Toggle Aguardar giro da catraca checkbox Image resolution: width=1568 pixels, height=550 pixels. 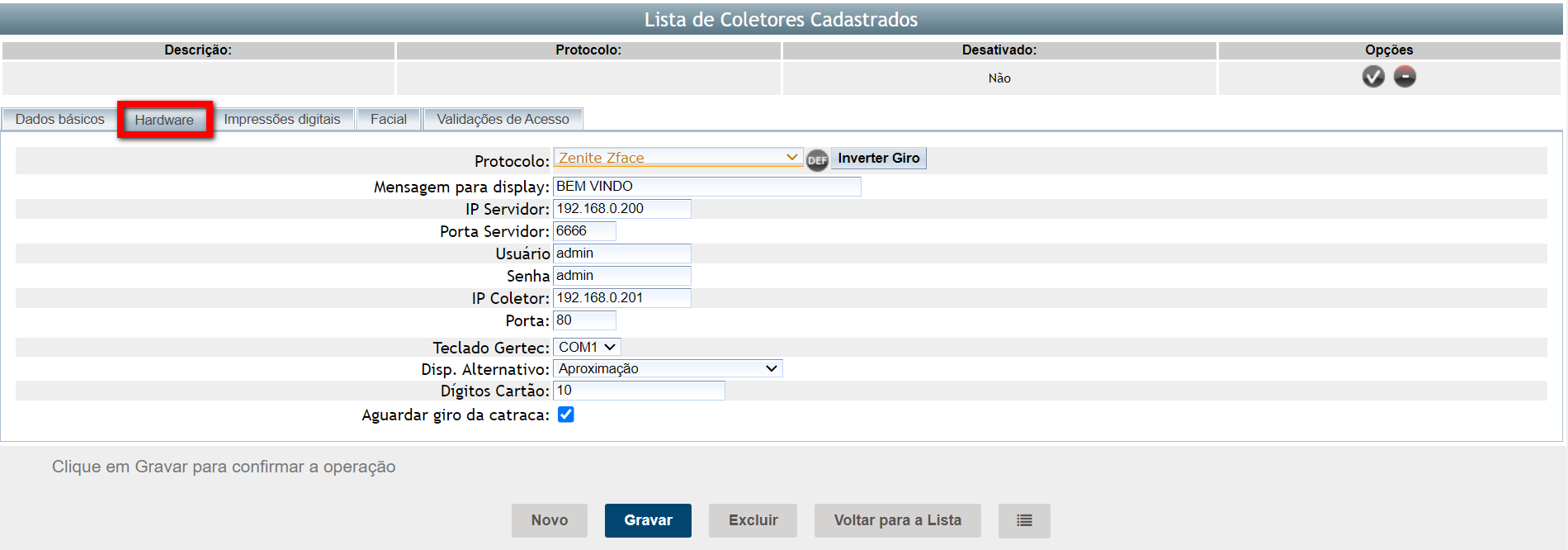566,415
